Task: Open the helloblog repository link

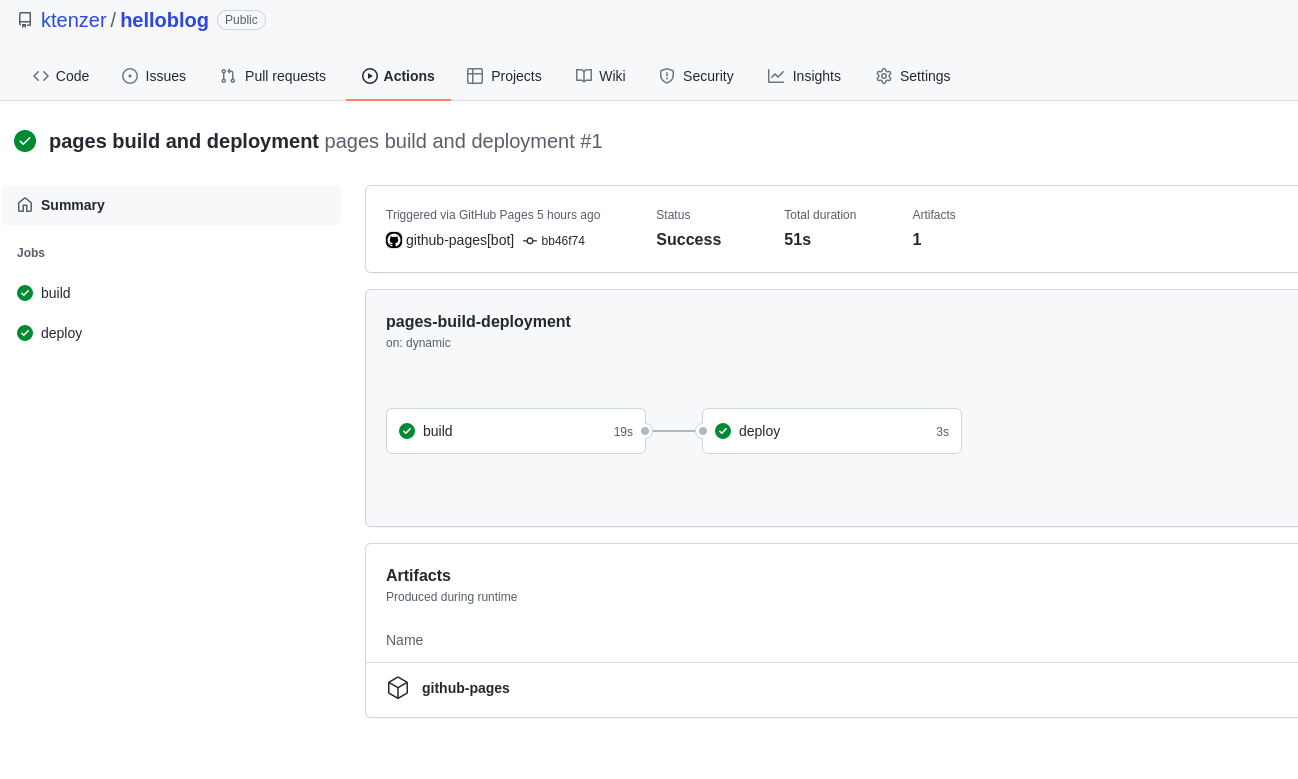Action: pyautogui.click(x=164, y=20)
